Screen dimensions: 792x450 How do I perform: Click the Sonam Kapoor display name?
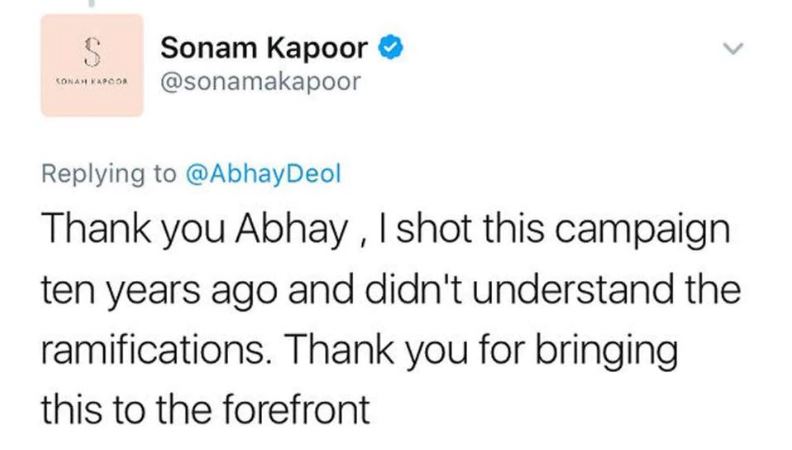click(264, 47)
